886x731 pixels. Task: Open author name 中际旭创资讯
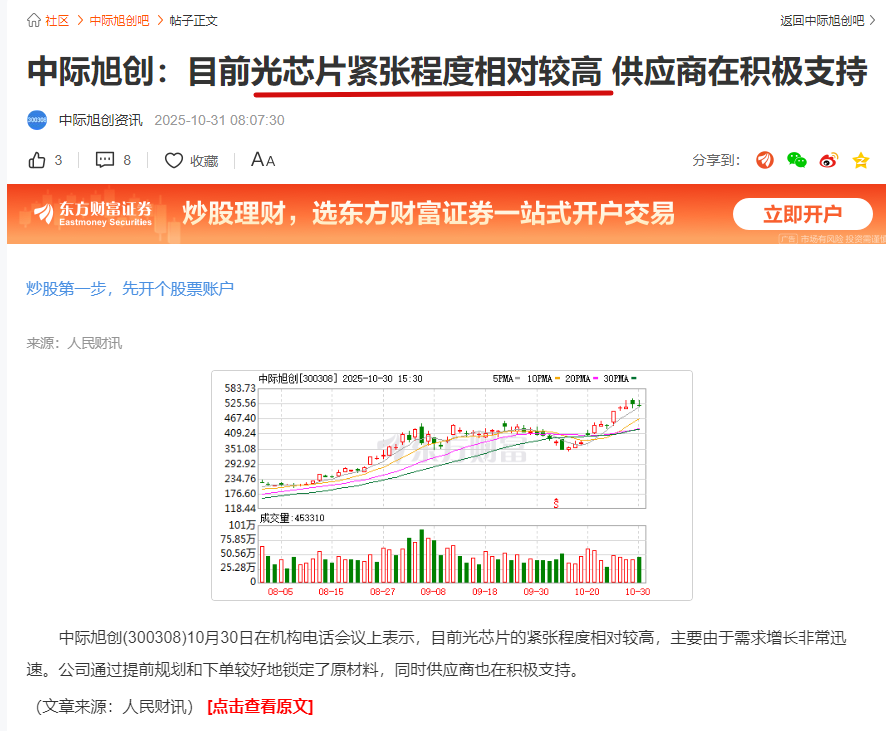tap(101, 120)
